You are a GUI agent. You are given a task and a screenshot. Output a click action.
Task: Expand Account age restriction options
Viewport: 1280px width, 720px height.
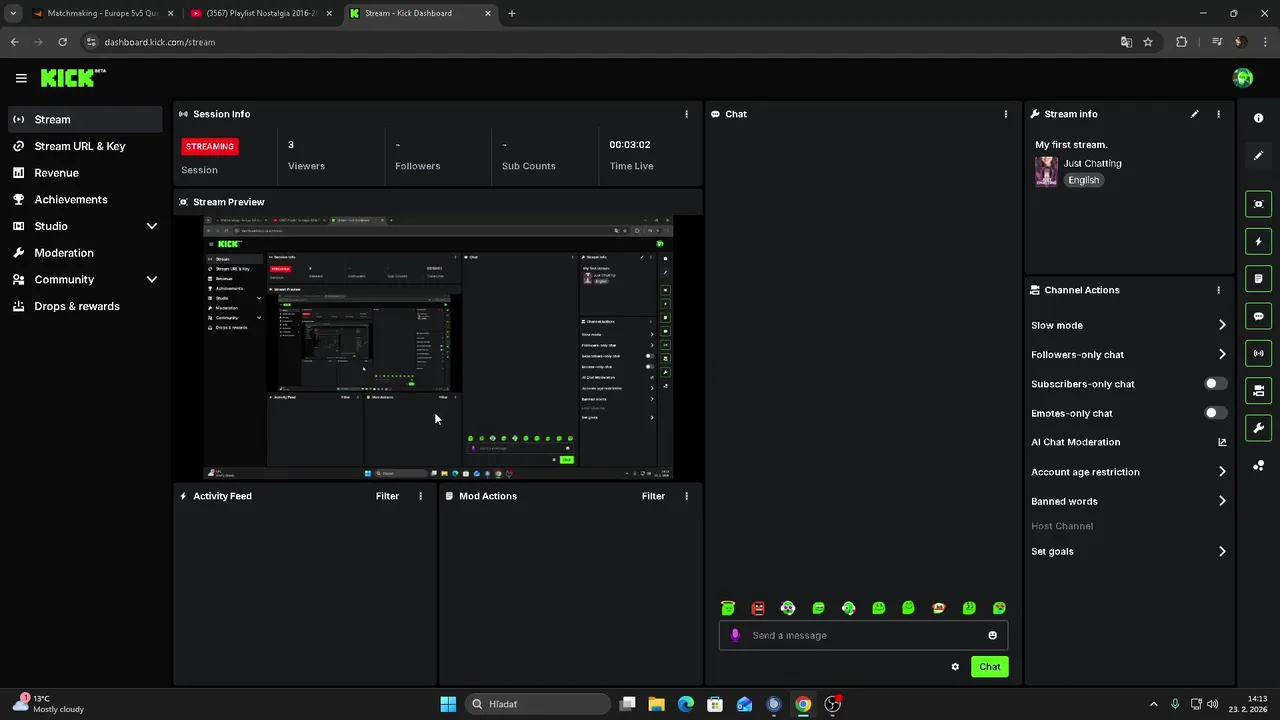1222,472
